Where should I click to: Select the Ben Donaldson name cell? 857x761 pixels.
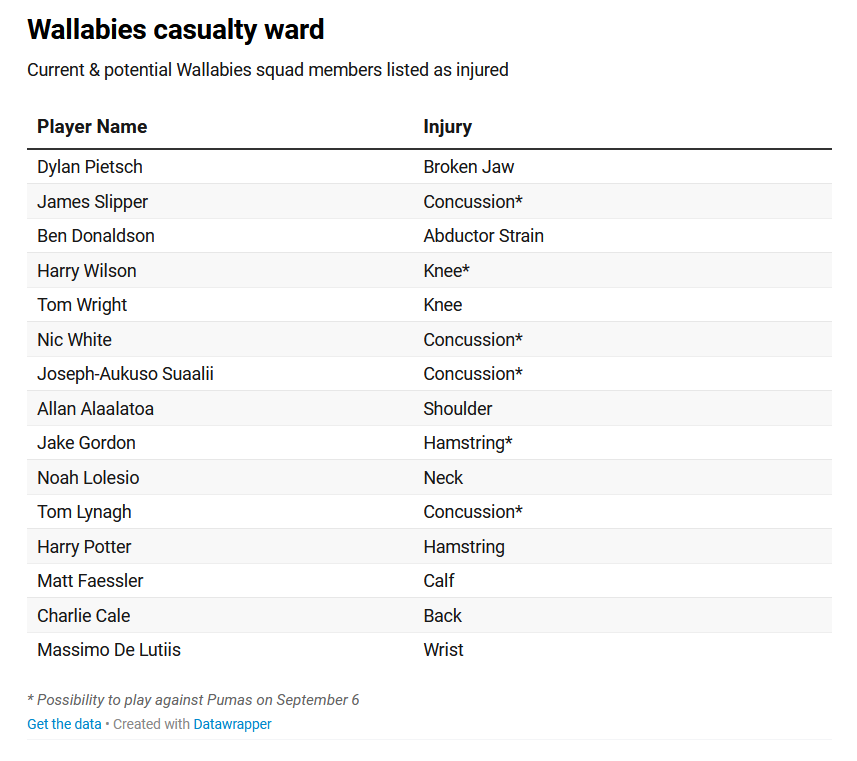click(x=96, y=236)
